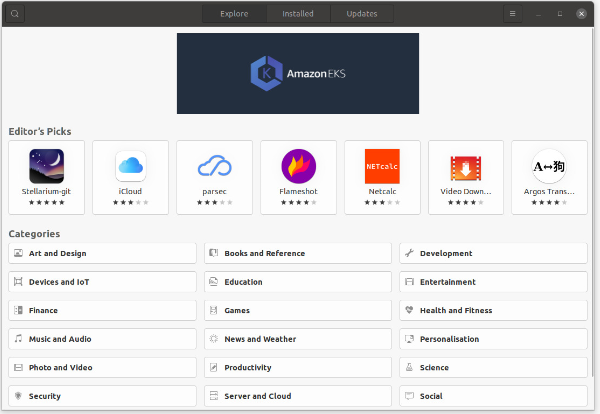Click the Education category icon
The height and width of the screenshot is (414, 600).
coord(214,282)
